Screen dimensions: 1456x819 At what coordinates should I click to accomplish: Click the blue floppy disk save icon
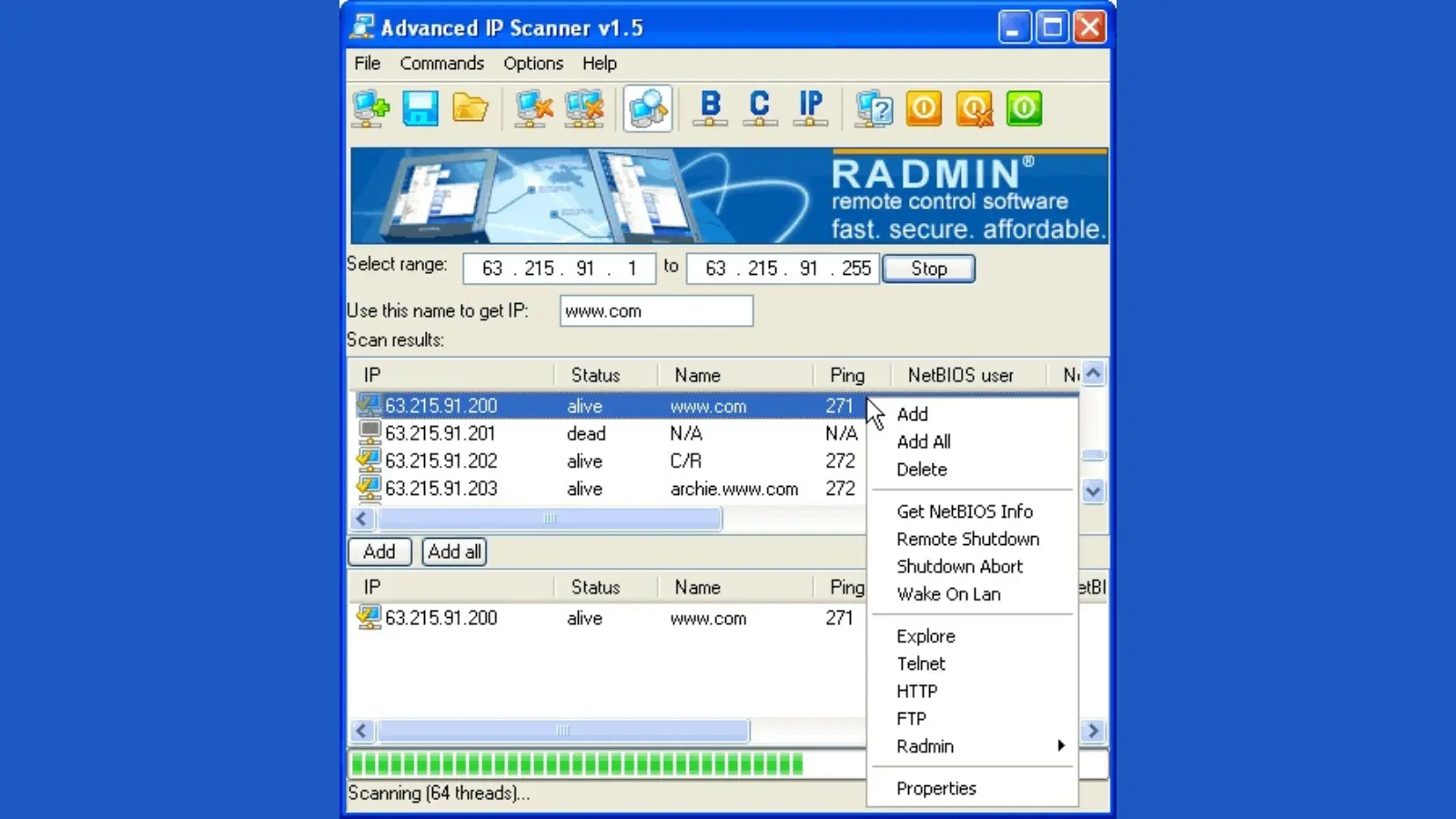click(420, 108)
